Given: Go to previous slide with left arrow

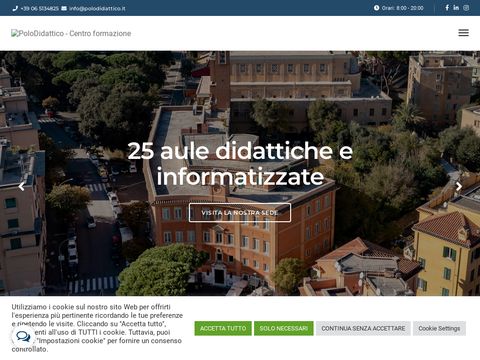Looking at the screenshot, I should click(x=22, y=186).
